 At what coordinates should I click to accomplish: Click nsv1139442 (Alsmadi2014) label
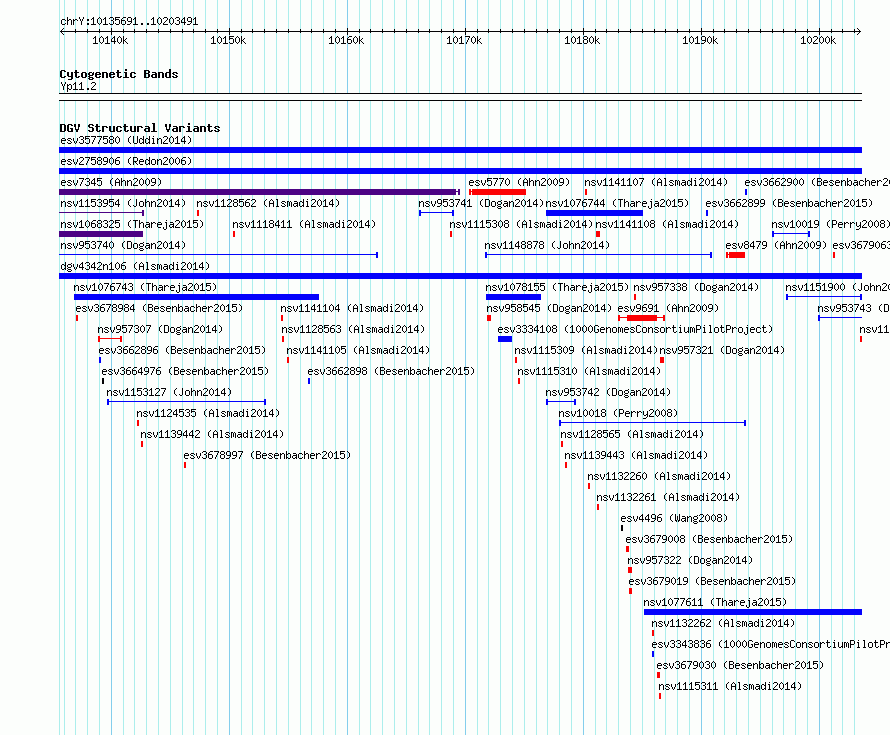pos(212,434)
